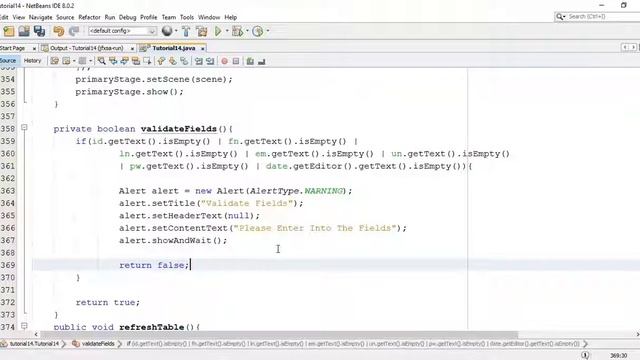640x360 pixels.
Task: Open the Help menu
Action: point(231,17)
